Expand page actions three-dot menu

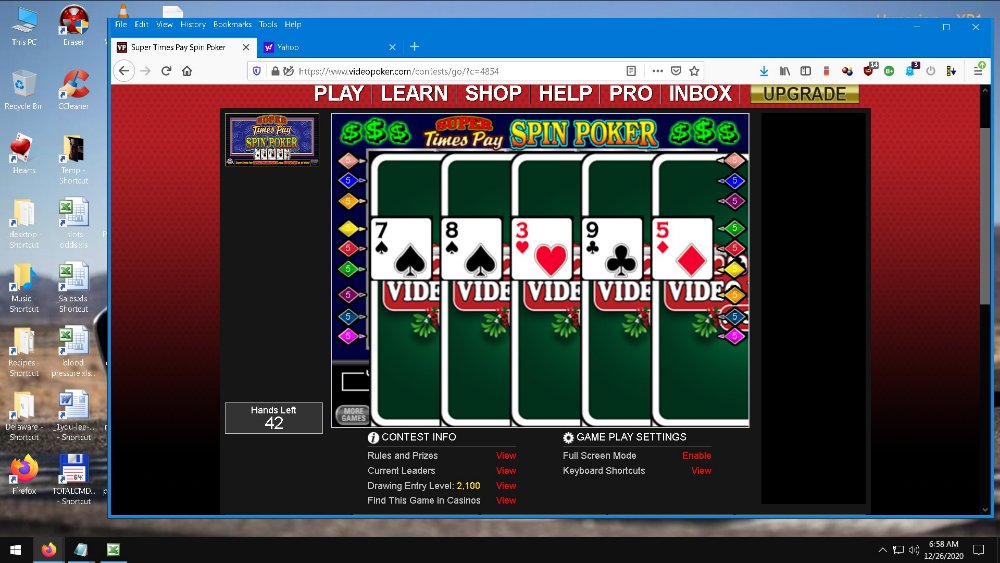click(x=657, y=71)
